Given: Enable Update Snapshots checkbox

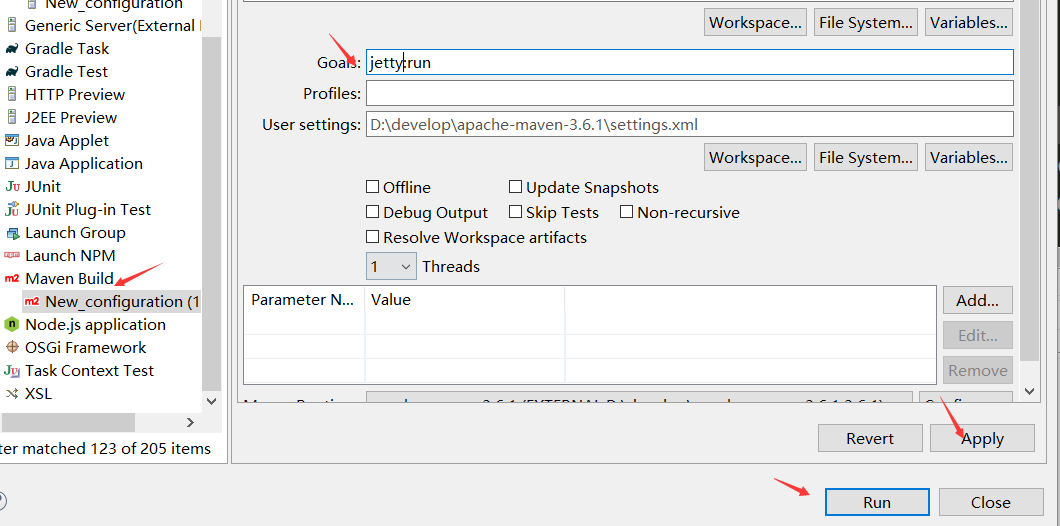Looking at the screenshot, I should (x=515, y=187).
